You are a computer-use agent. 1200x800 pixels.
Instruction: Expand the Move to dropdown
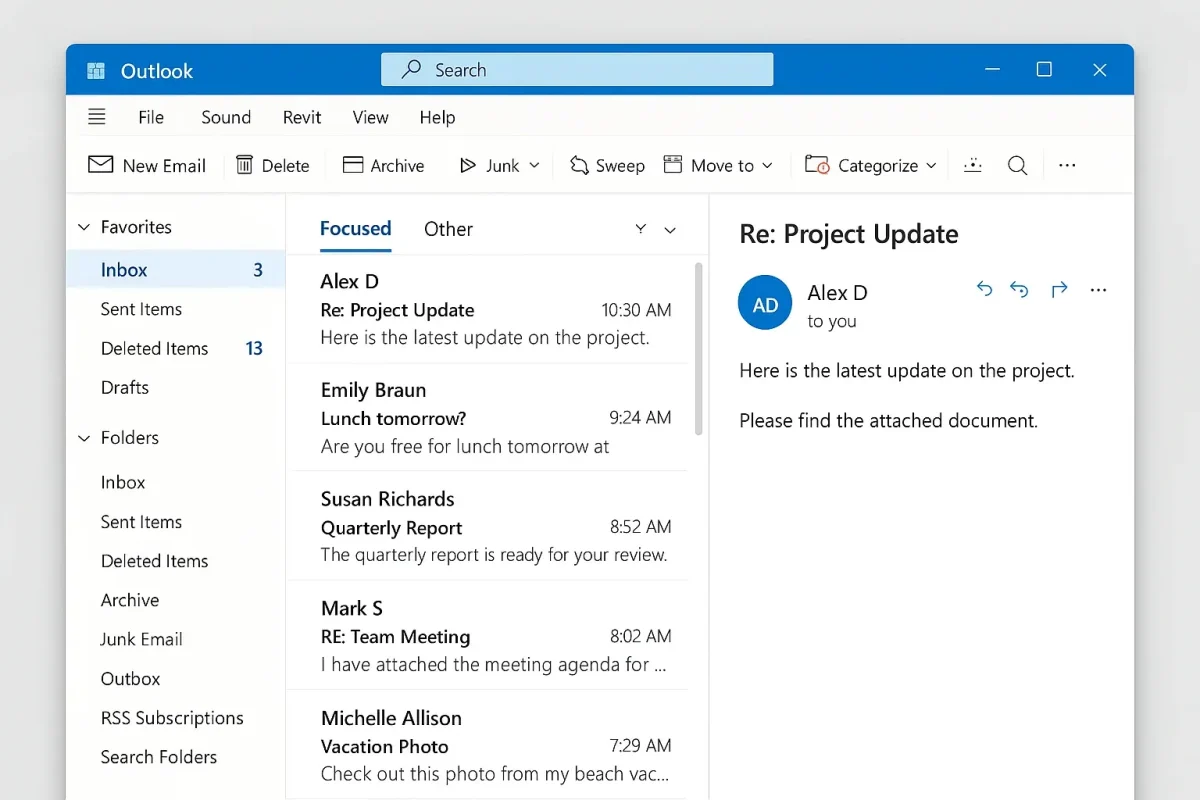tap(767, 165)
